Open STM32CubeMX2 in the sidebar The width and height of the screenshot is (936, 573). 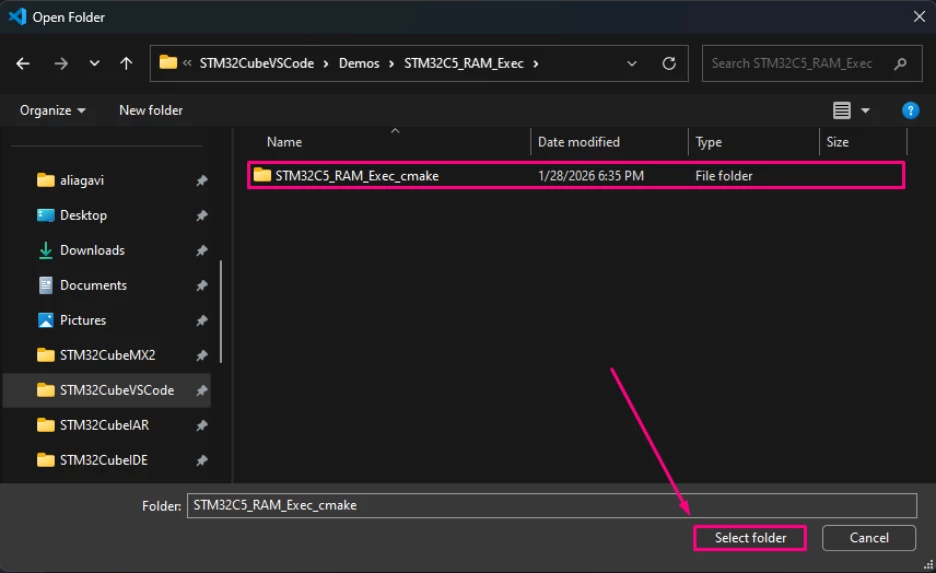coord(107,355)
